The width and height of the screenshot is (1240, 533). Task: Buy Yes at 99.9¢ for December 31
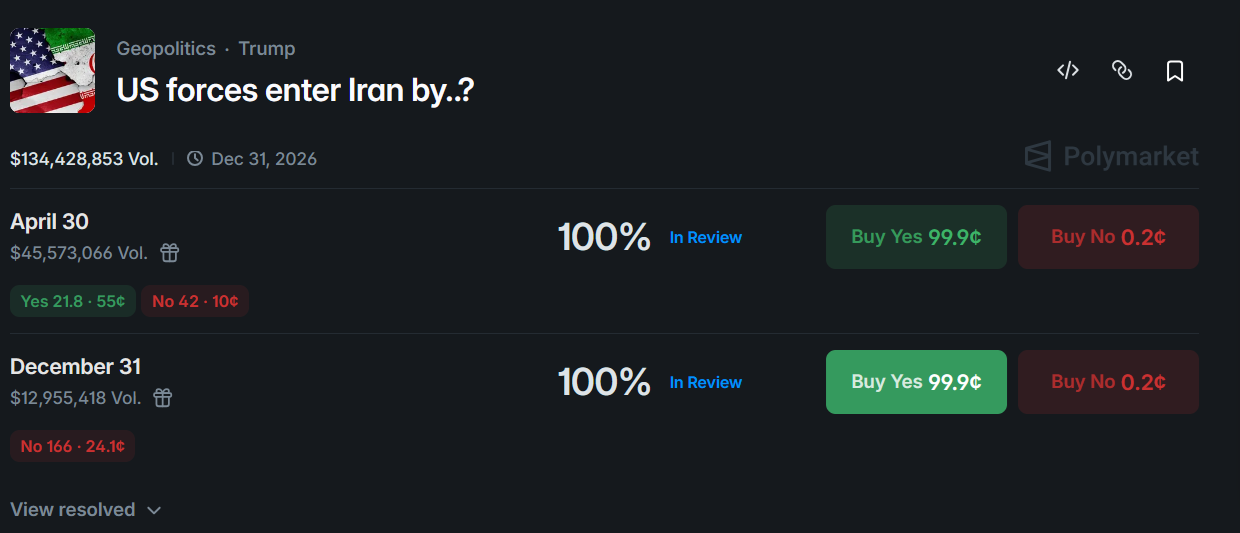(916, 382)
